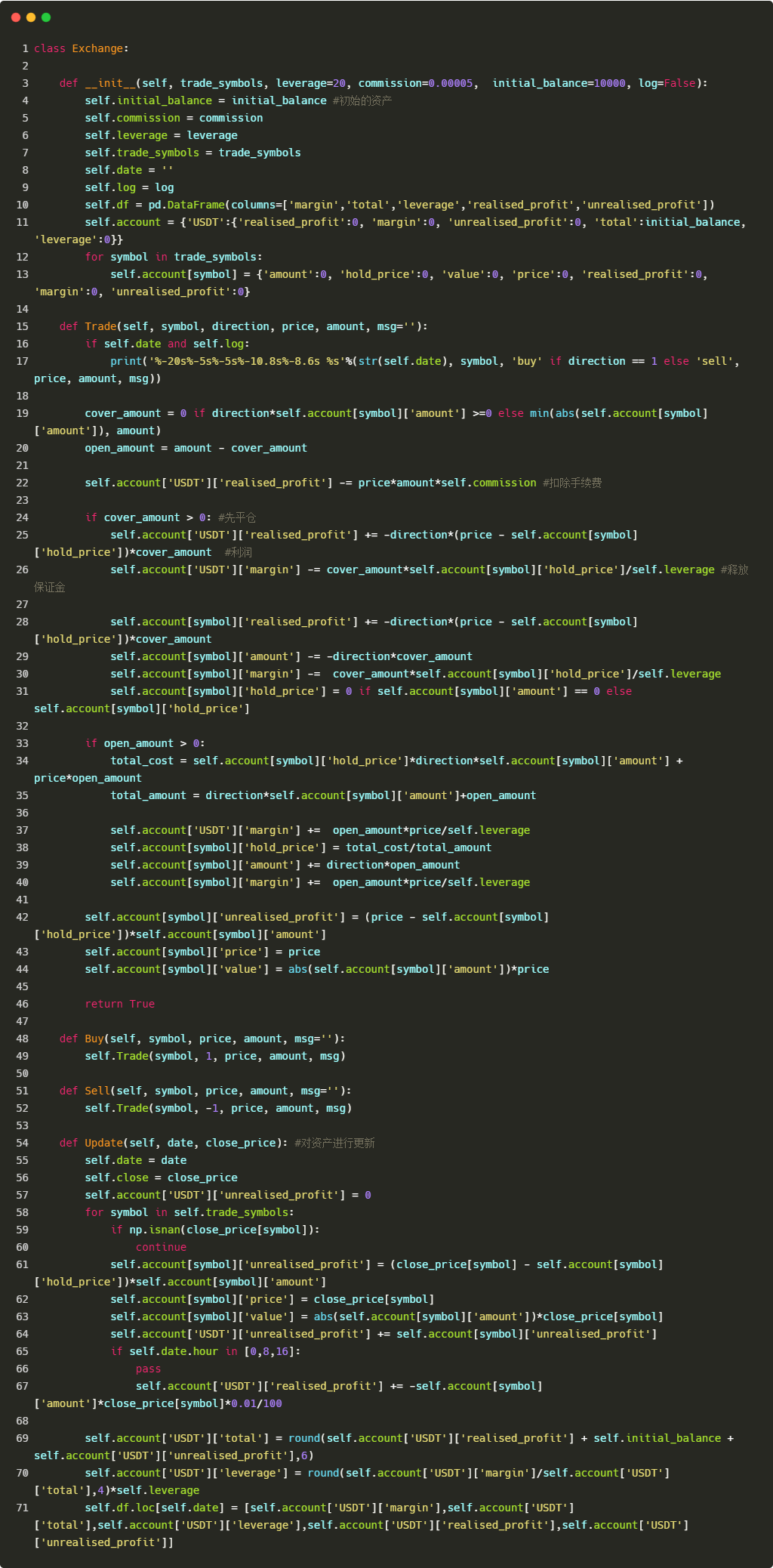Click 'self.trade_symbols = trade_symbols' line
This screenshot has width=773, height=1568.
tap(192, 153)
